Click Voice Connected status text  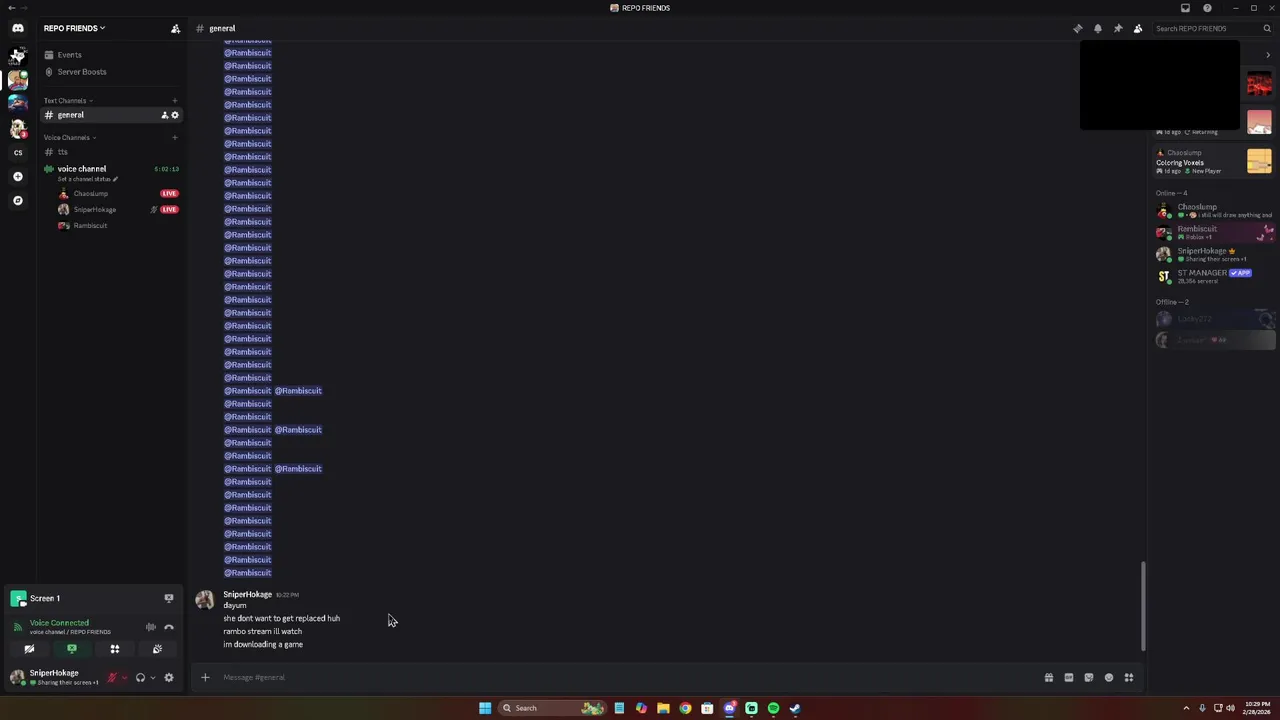tap(59, 623)
